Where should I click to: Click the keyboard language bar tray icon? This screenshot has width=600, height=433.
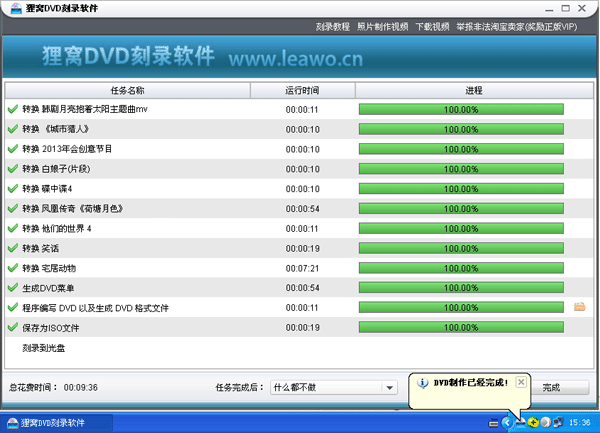(494, 423)
